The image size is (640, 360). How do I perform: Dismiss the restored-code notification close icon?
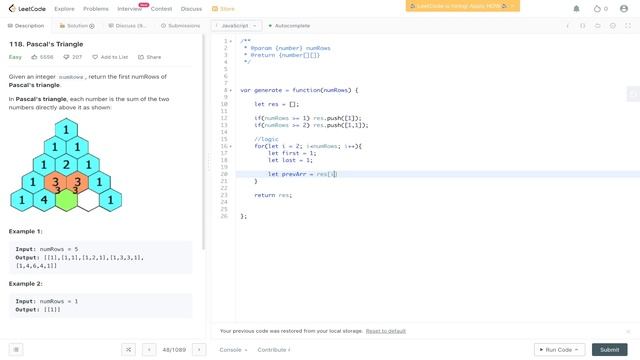tap(628, 331)
